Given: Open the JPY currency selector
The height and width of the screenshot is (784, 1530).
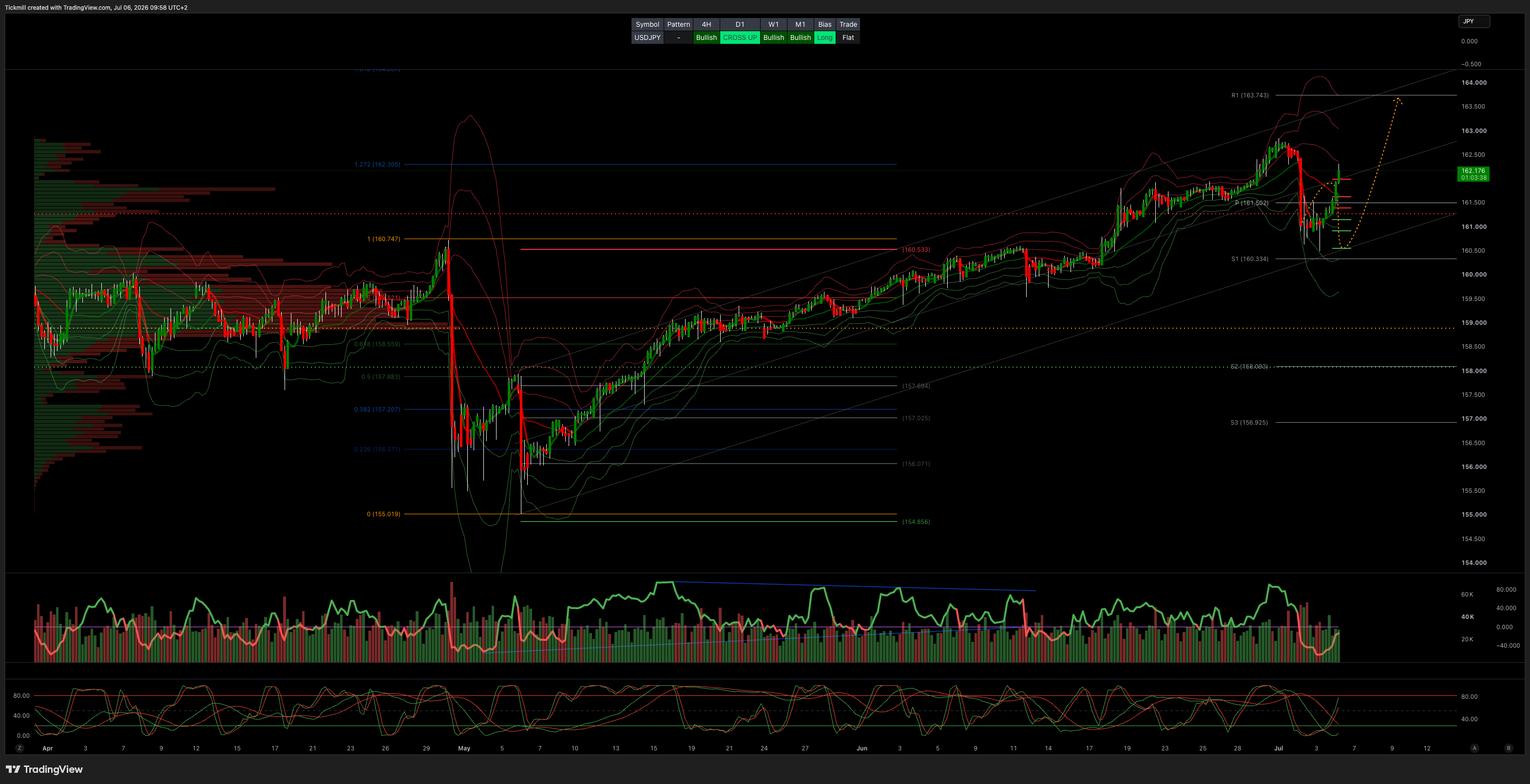Looking at the screenshot, I should click(1473, 21).
